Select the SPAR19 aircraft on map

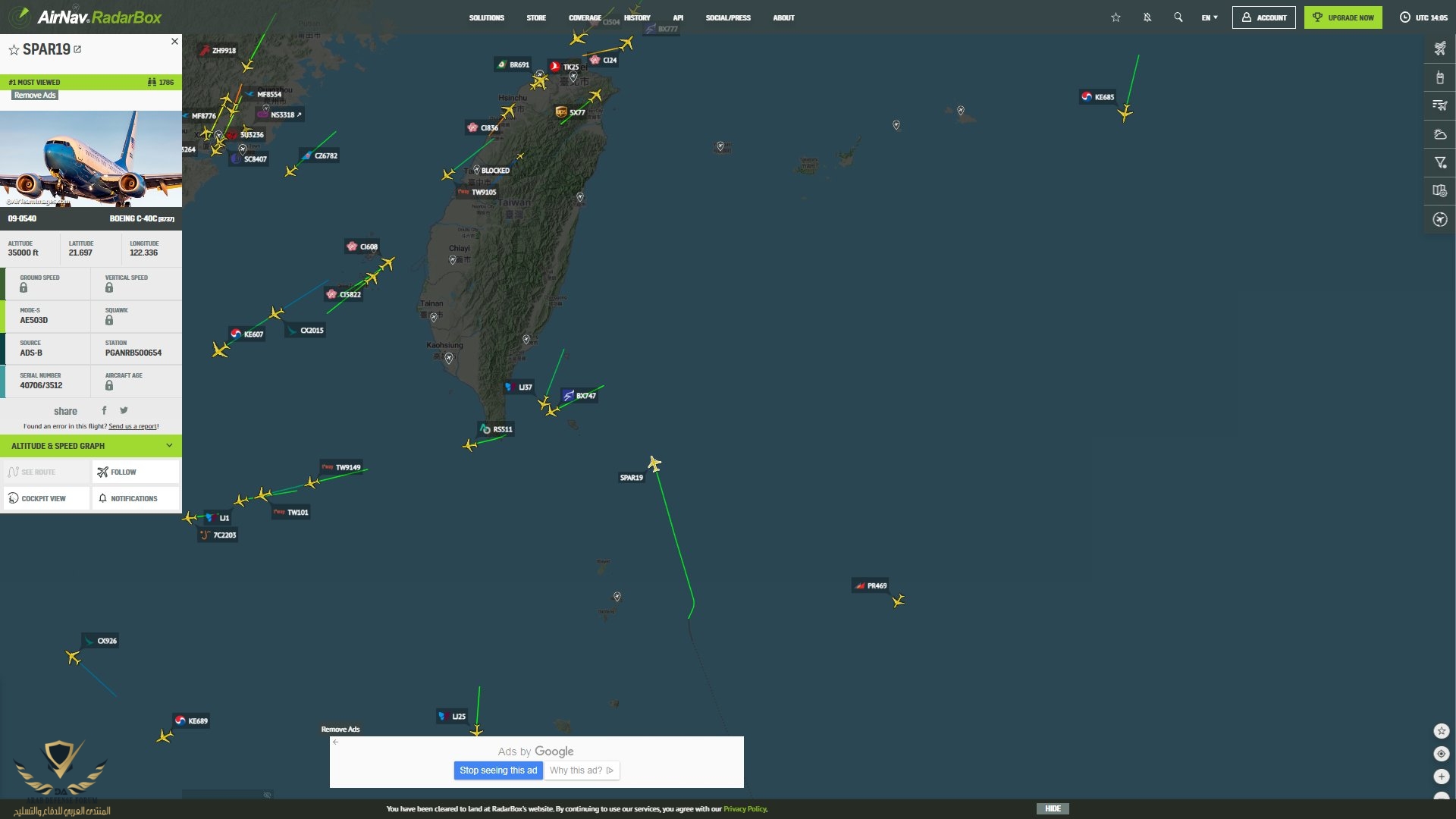click(654, 463)
